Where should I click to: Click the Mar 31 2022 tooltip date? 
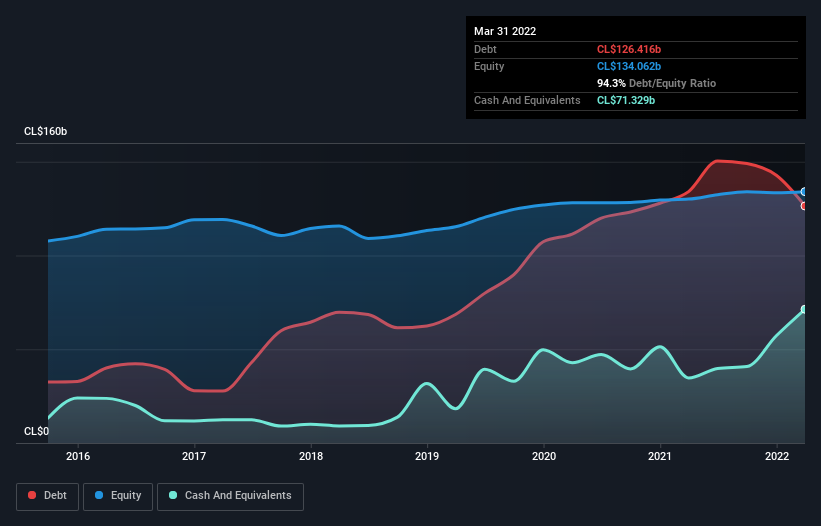pos(505,31)
